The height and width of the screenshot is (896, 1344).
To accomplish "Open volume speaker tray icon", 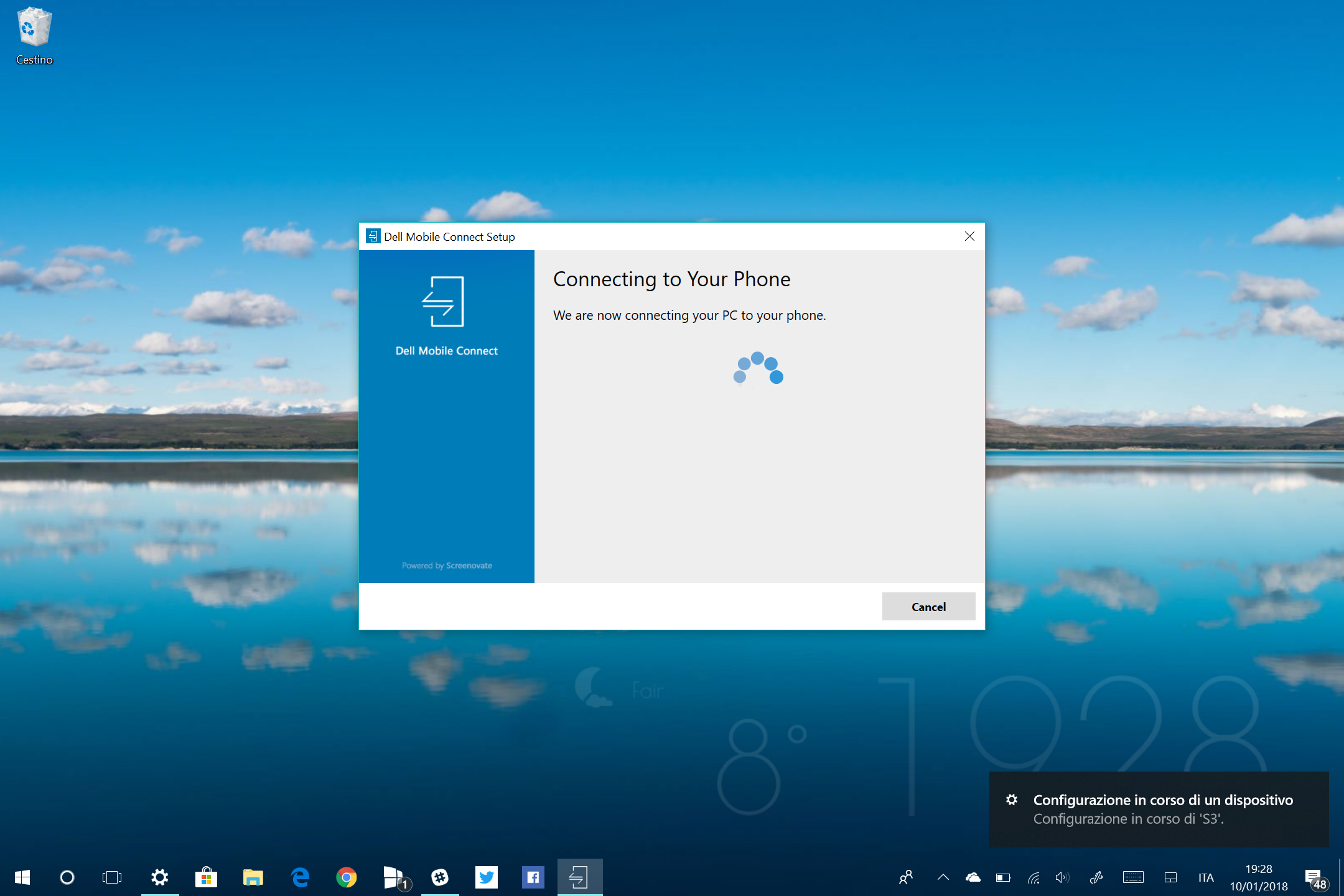I will (1063, 877).
